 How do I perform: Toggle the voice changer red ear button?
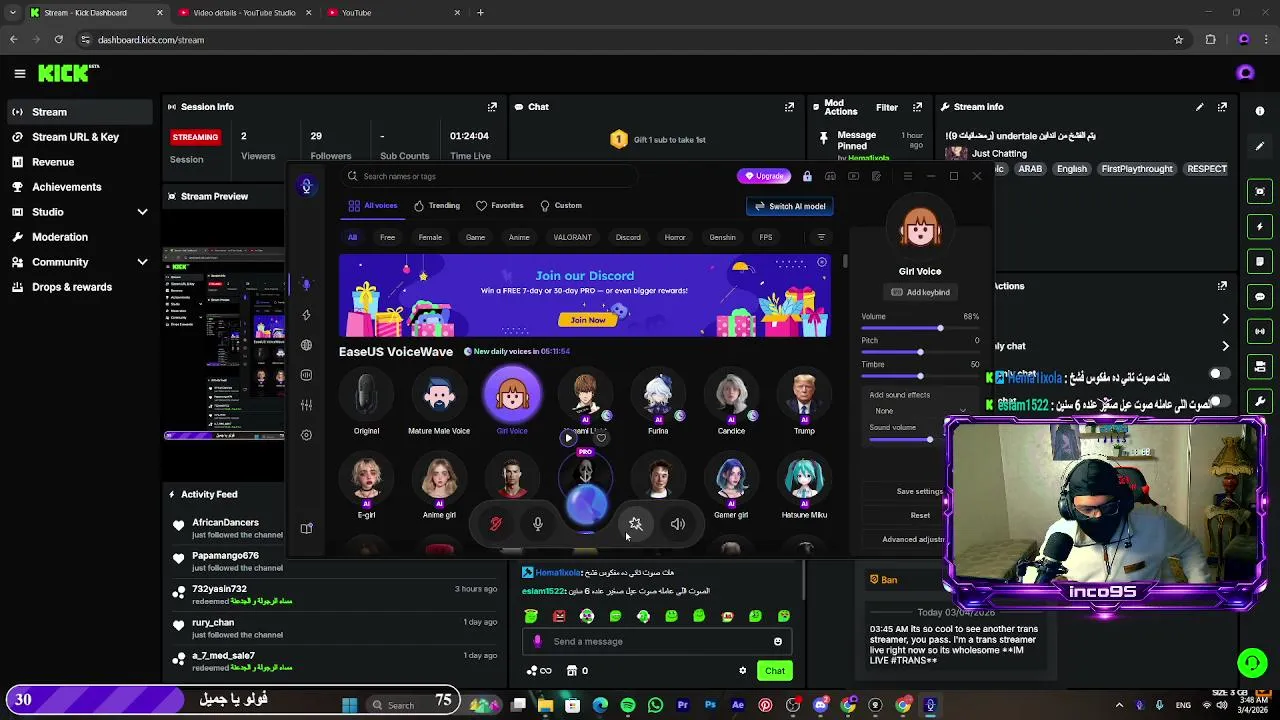click(x=495, y=524)
